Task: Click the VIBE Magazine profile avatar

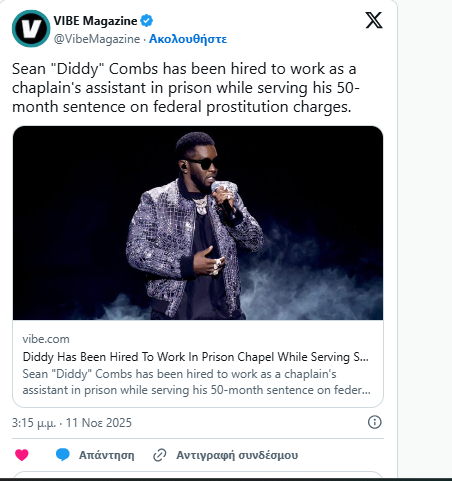Action: [x=31, y=28]
